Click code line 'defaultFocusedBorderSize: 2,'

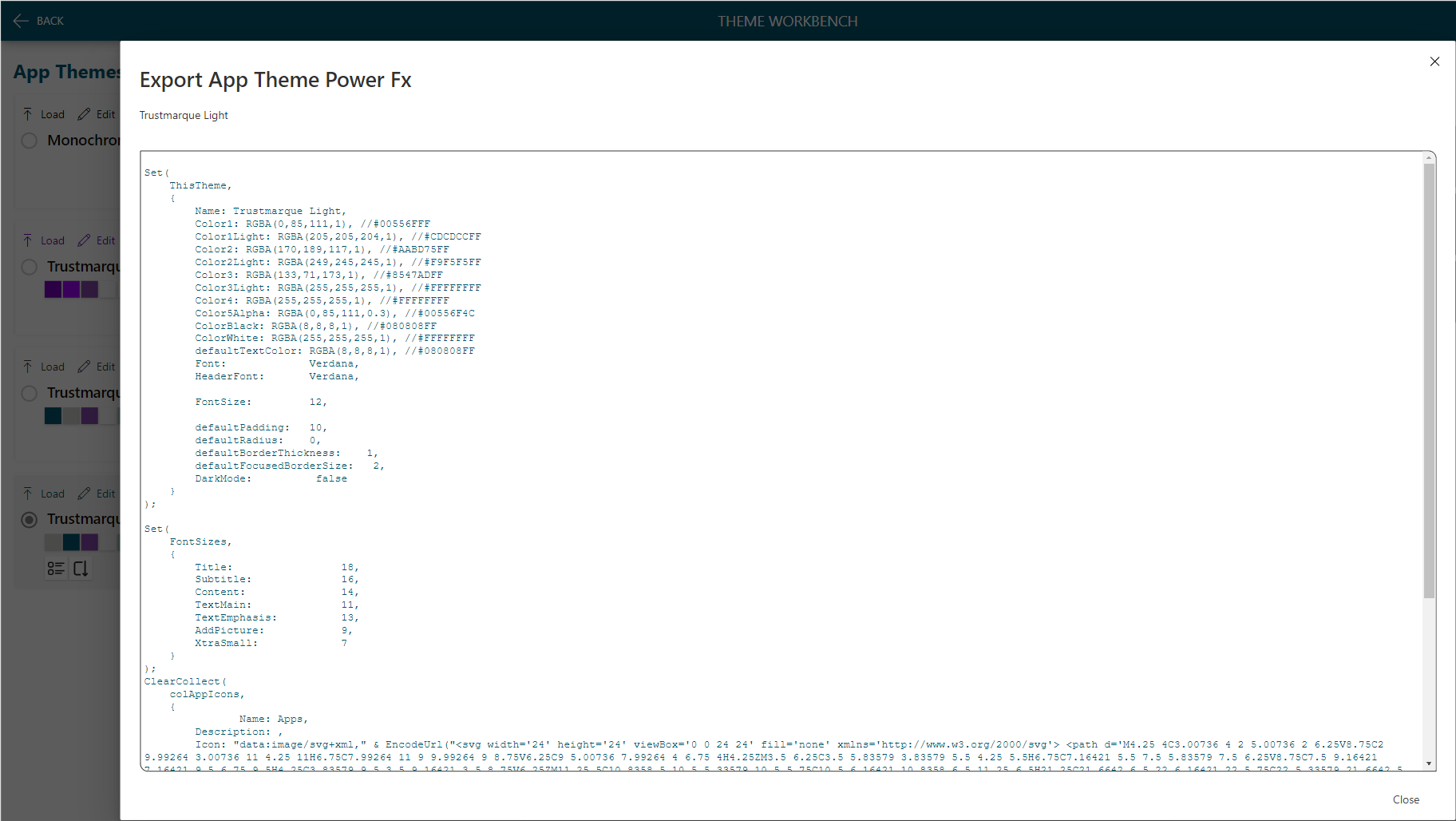pyautogui.click(x=290, y=466)
